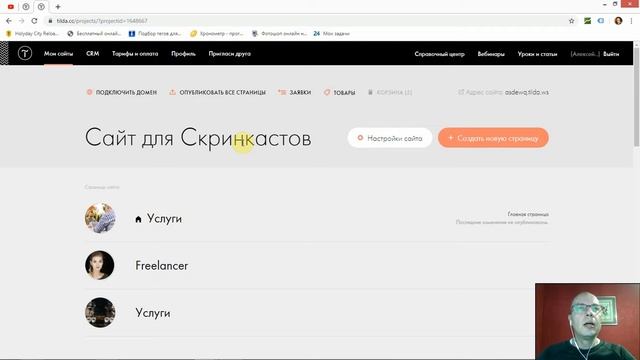
Task: Open Пригласи друга menu item
Action: [229, 54]
